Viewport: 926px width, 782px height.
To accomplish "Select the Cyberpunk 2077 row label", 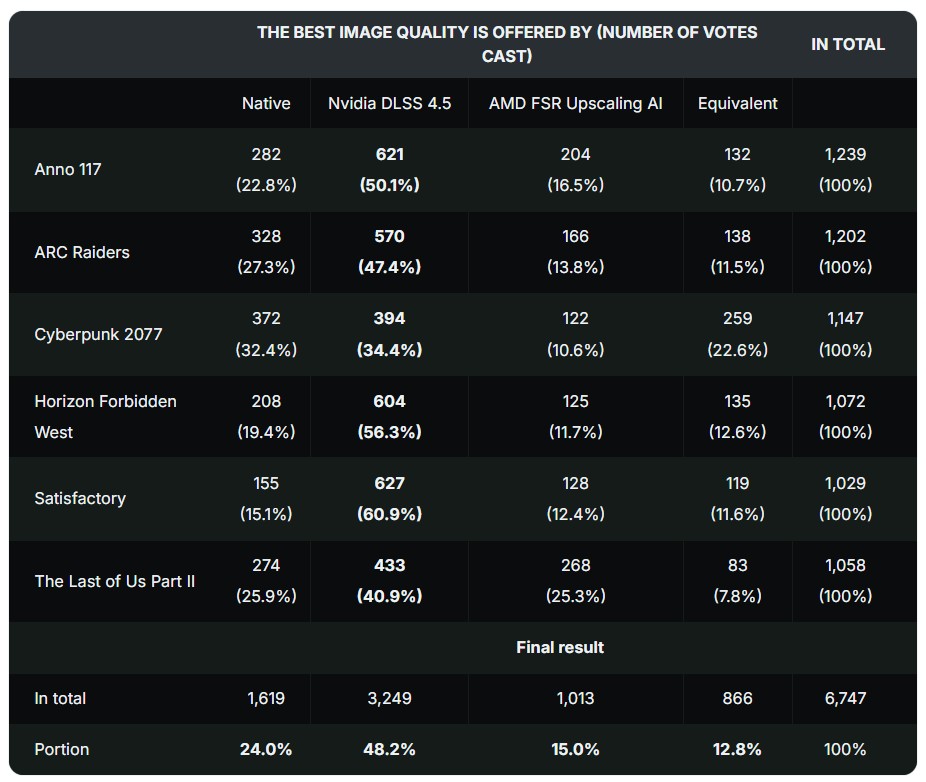I will click(98, 334).
